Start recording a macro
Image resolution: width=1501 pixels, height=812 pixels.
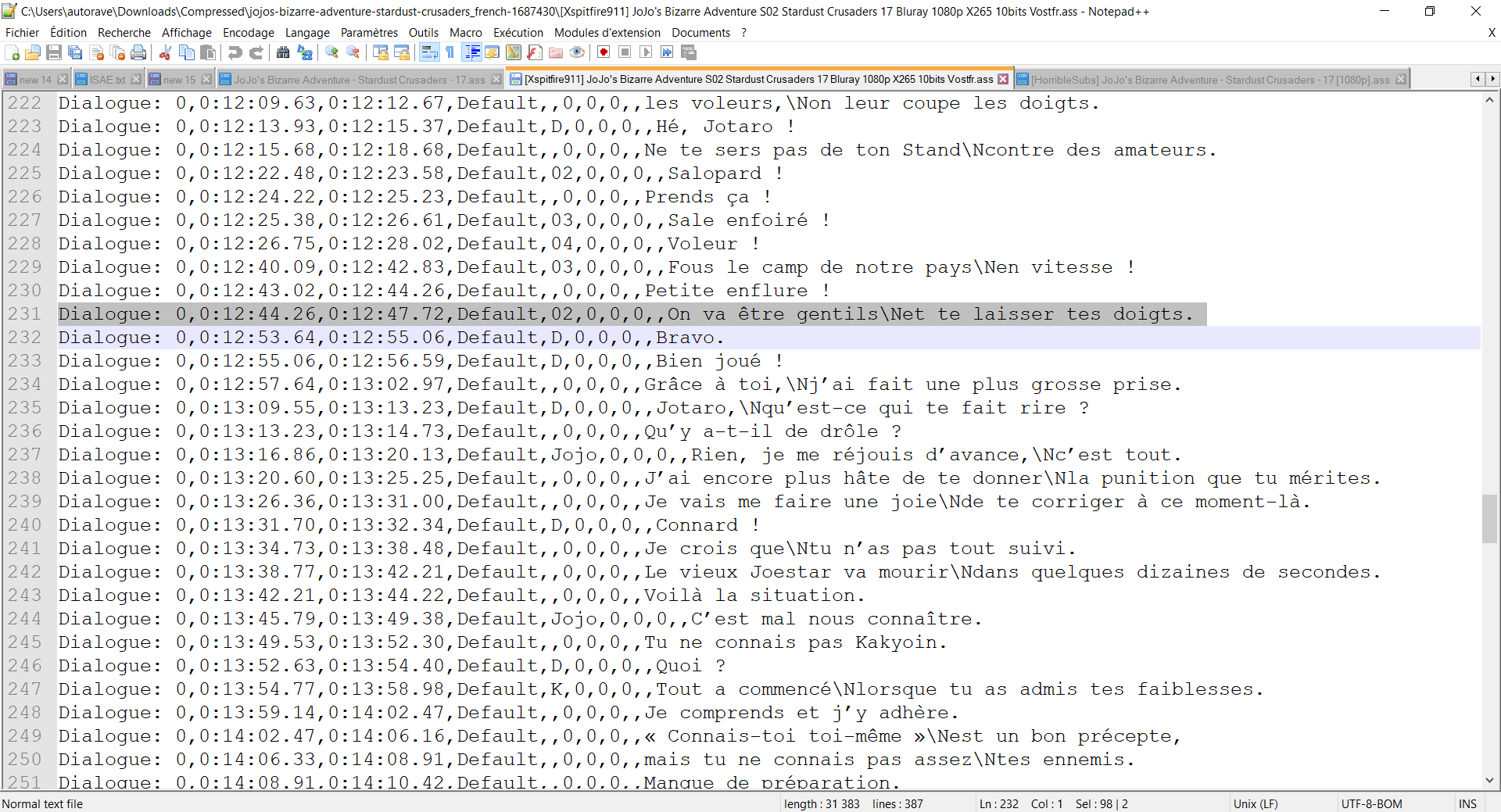click(x=604, y=52)
